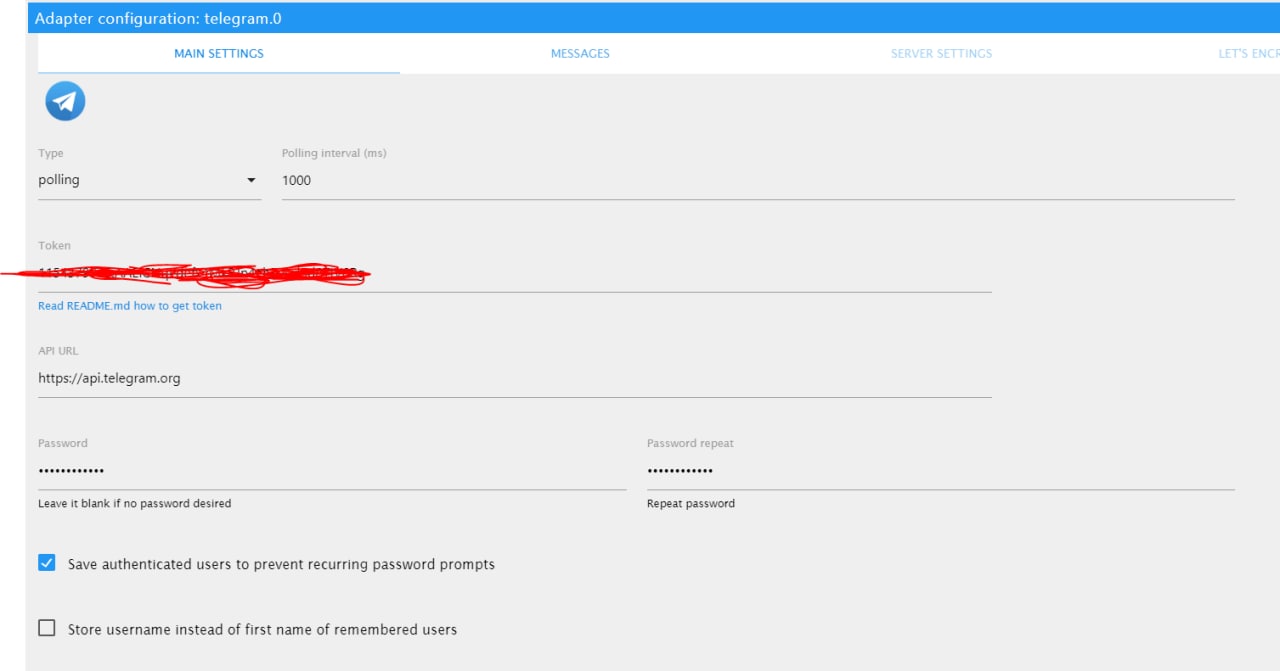
Task: Focus the Polling interval field
Action: tap(758, 180)
